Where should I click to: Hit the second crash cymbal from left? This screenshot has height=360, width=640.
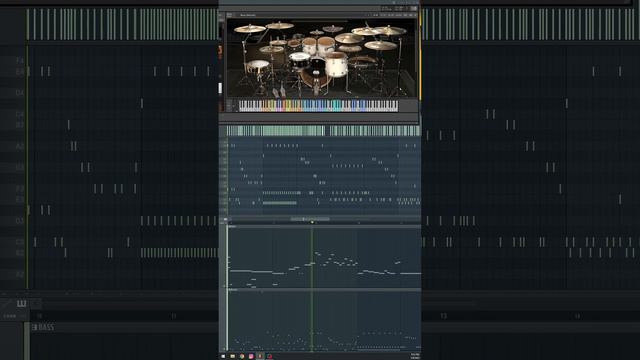[280, 26]
